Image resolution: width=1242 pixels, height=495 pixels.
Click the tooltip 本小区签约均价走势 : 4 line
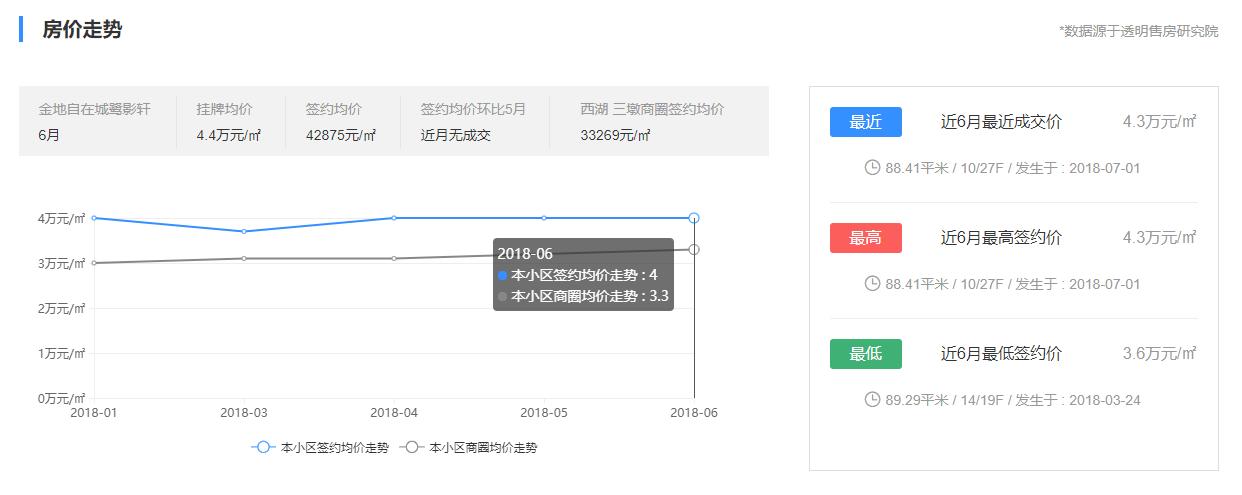point(577,275)
